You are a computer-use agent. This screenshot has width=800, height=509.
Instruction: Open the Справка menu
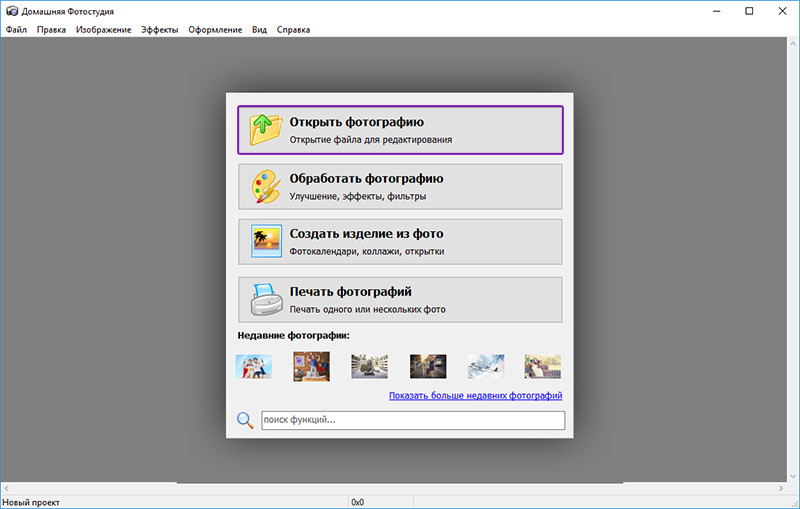[x=293, y=30]
